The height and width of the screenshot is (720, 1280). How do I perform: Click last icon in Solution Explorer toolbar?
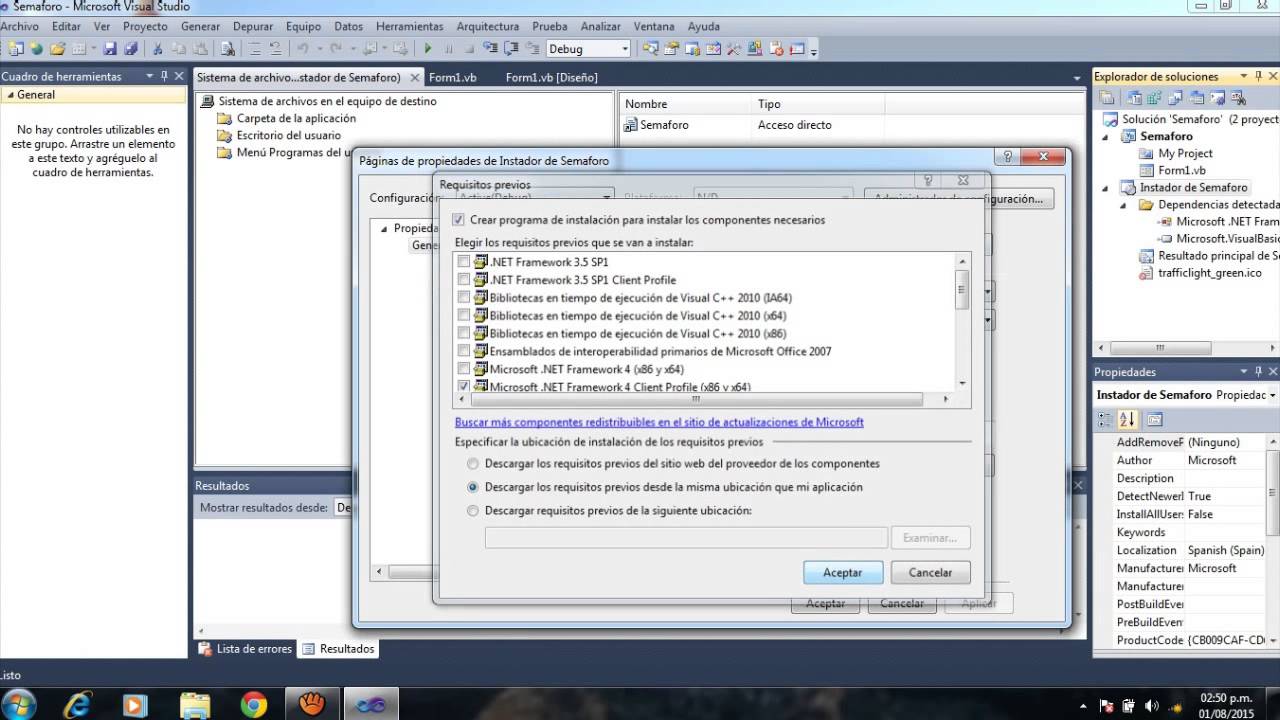click(x=1239, y=98)
